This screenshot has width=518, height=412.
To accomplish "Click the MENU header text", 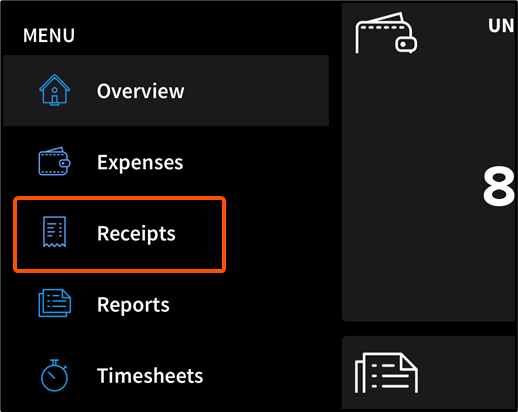I will pos(49,35).
